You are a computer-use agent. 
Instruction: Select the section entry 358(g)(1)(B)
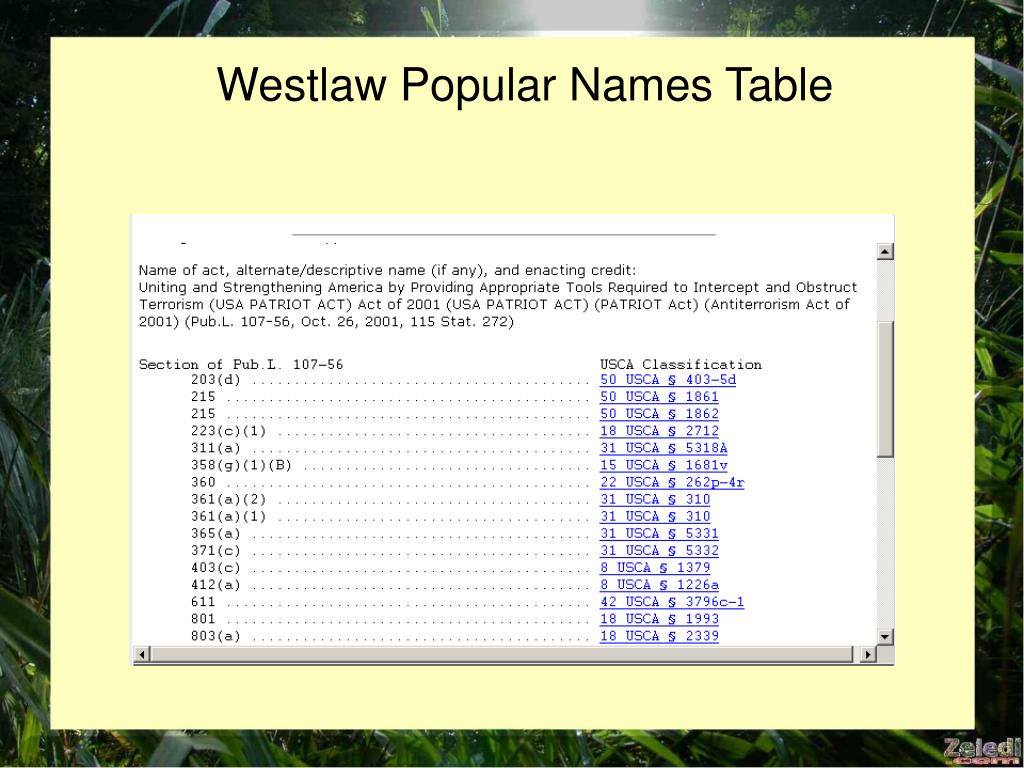point(241,465)
